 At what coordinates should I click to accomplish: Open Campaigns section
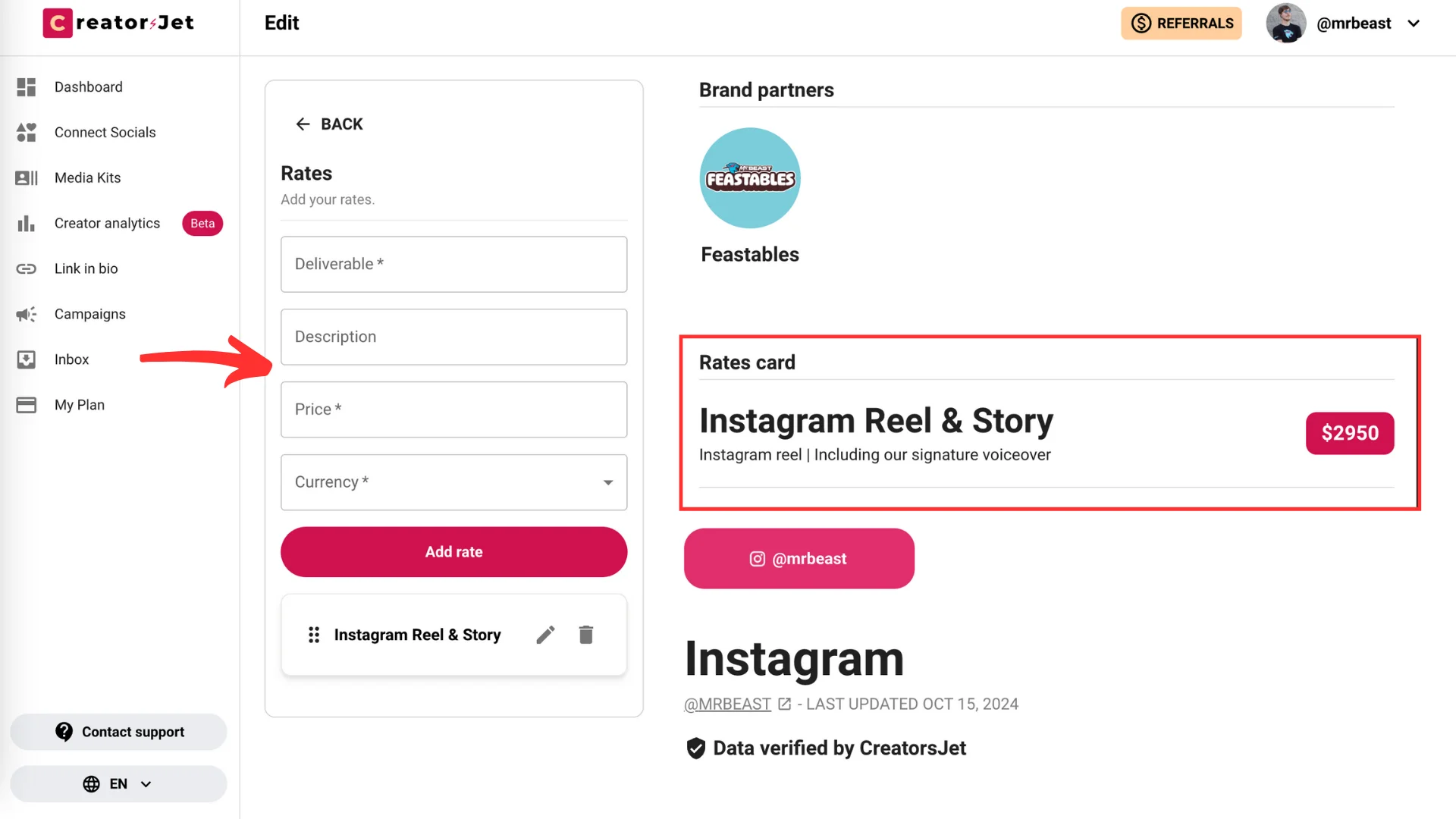(x=90, y=314)
